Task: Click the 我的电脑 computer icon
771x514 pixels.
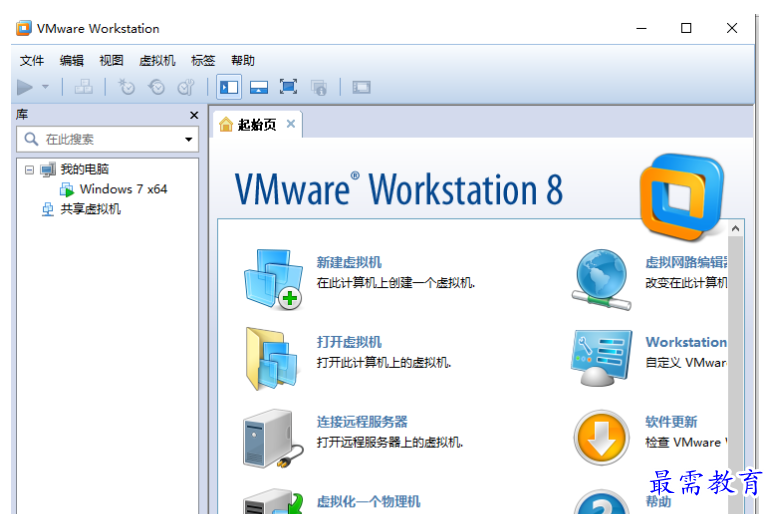Action: 48,170
